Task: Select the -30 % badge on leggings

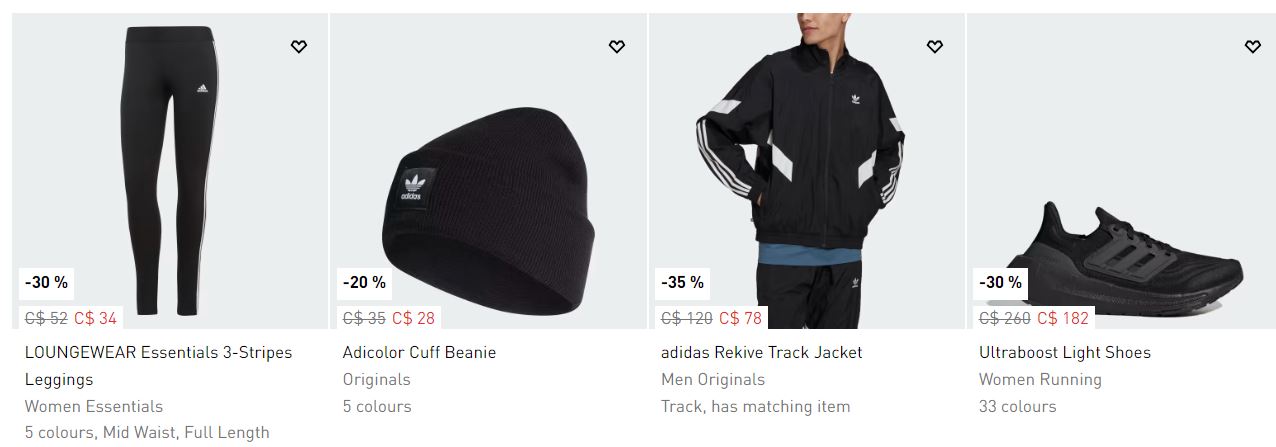Action: coord(47,282)
